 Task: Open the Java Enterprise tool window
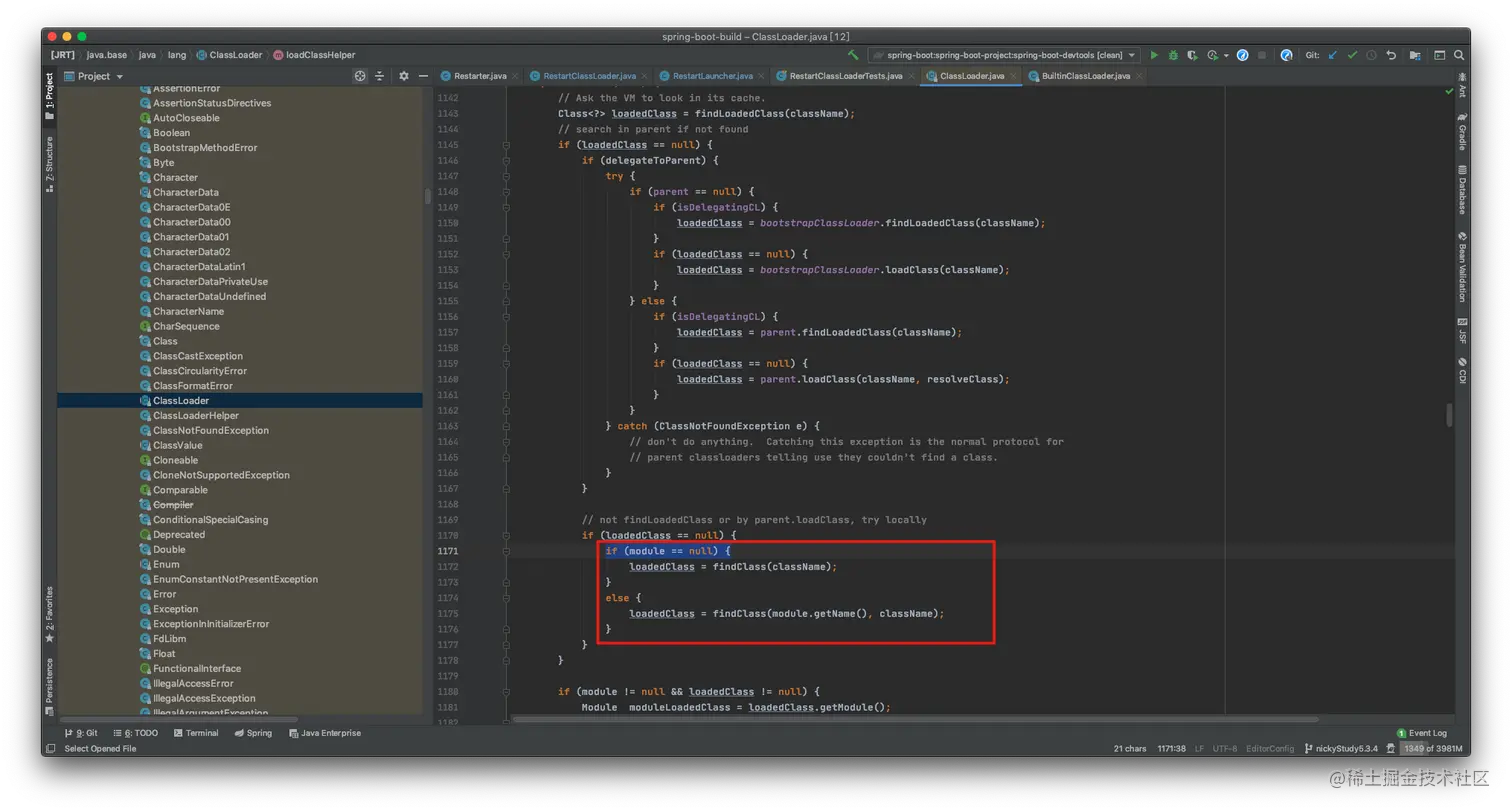point(325,733)
